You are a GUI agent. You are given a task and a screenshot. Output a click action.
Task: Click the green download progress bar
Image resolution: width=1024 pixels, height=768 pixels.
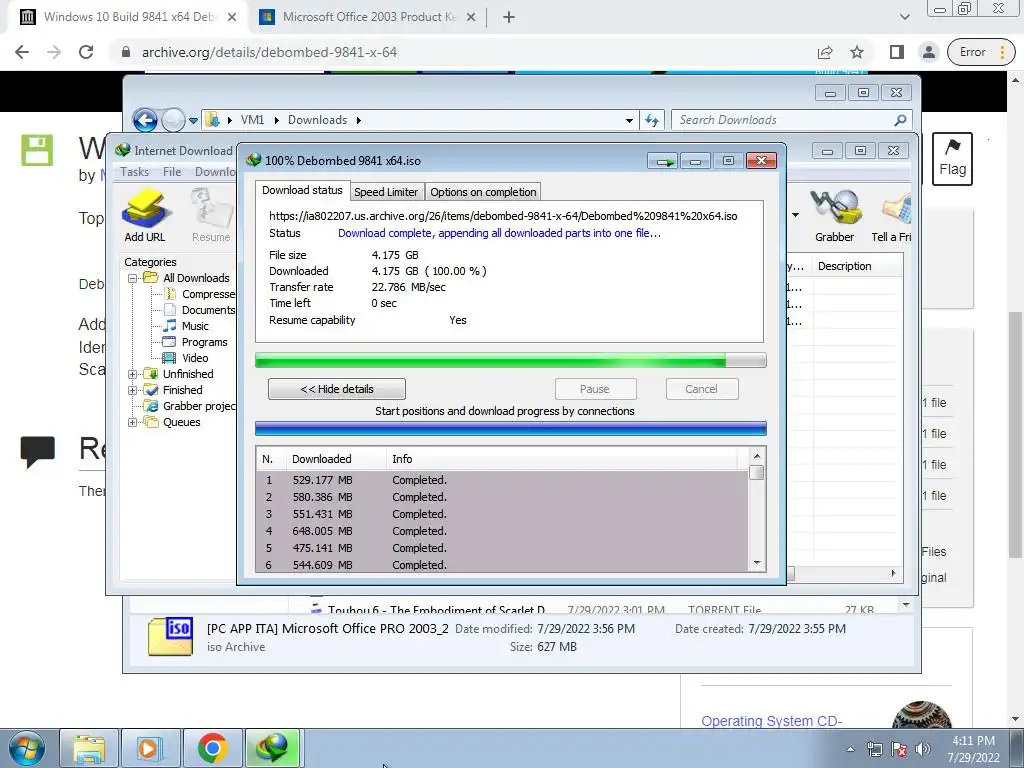[510, 360]
